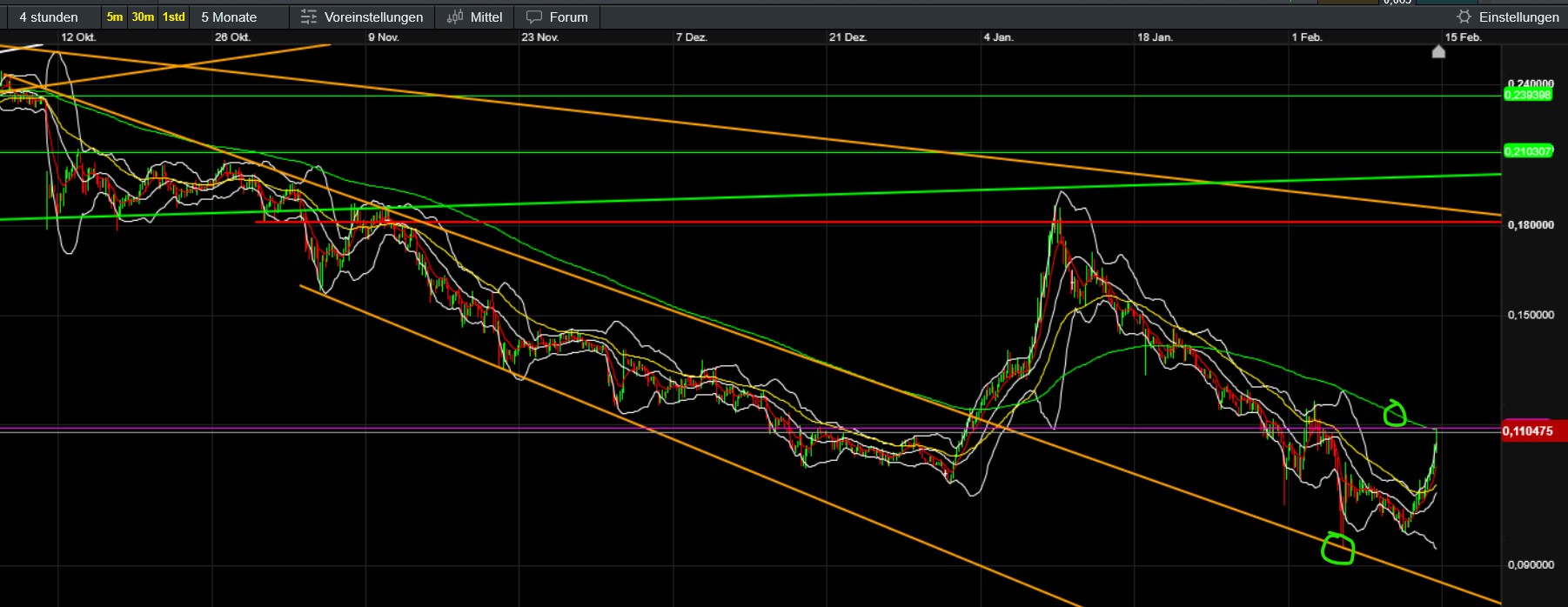Open the Voreinstellungen sliders icon
1568x607 pixels.
click(x=308, y=17)
